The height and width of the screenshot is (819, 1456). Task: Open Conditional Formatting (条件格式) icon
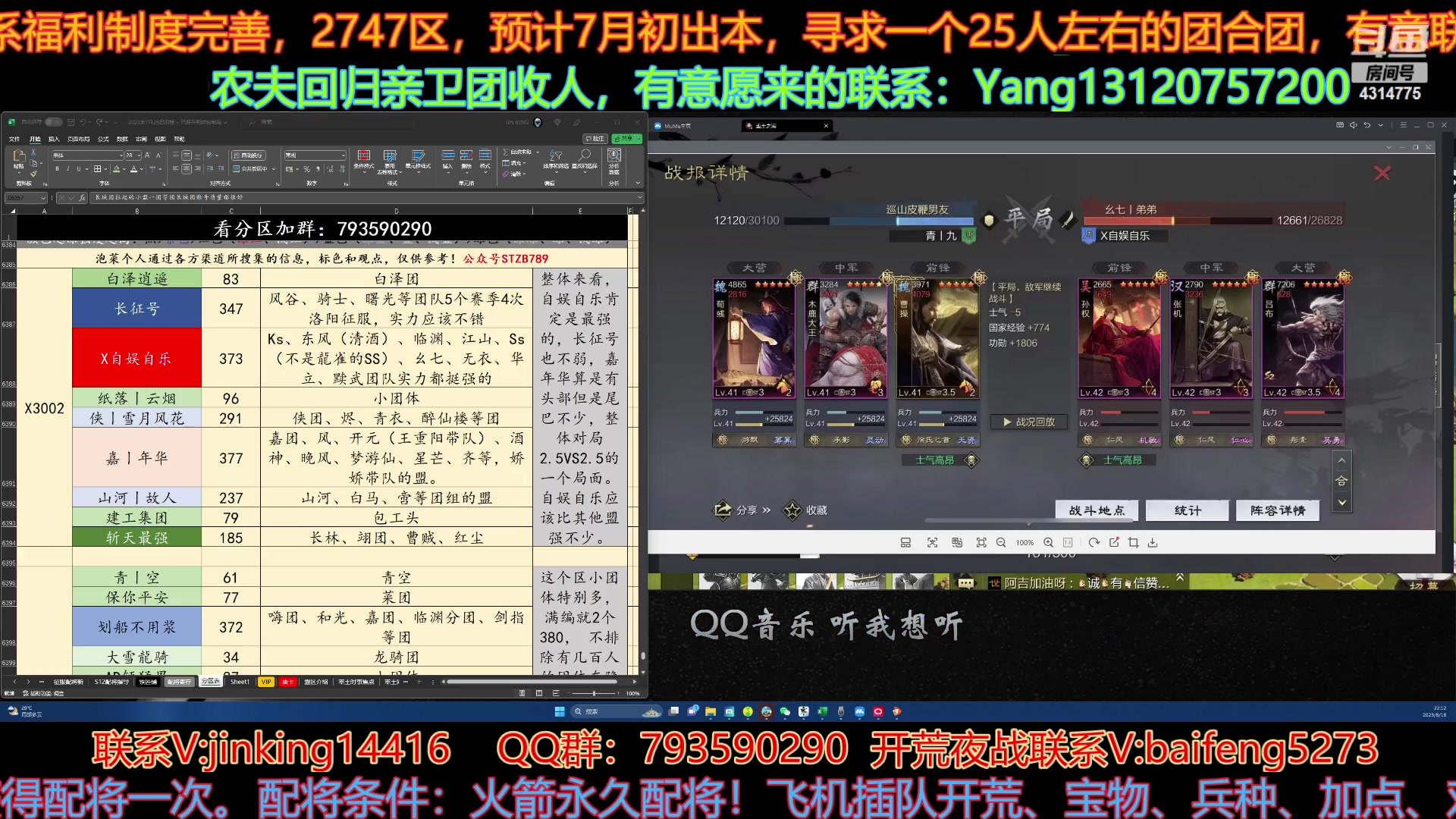click(364, 155)
